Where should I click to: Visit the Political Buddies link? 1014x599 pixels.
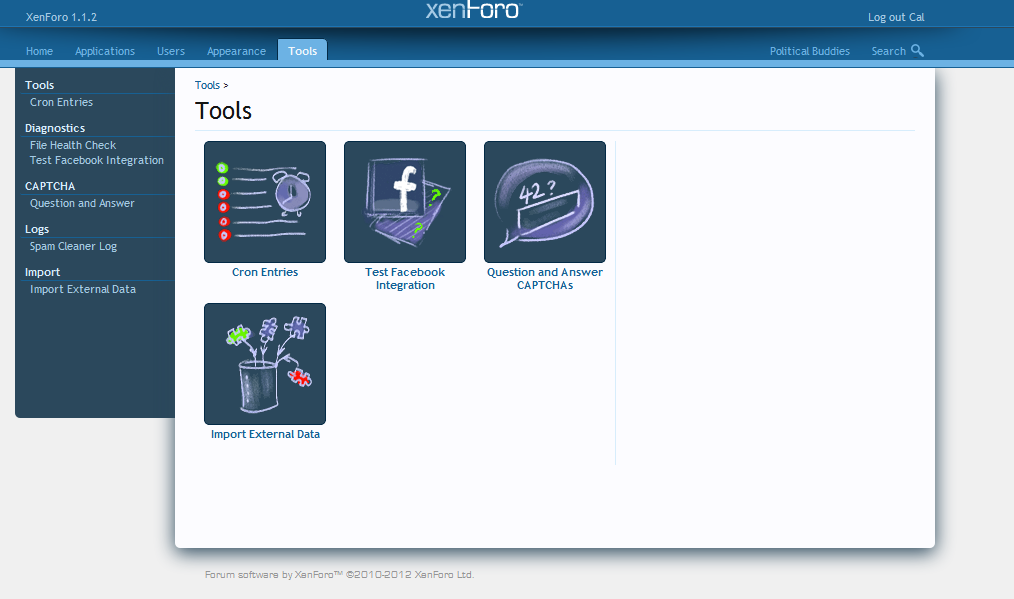coord(810,51)
